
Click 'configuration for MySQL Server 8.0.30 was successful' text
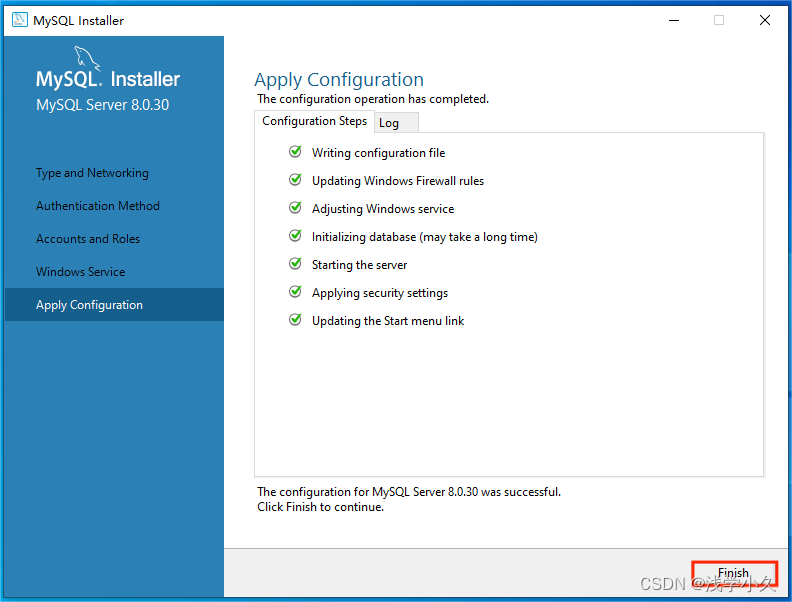pyautogui.click(x=419, y=492)
